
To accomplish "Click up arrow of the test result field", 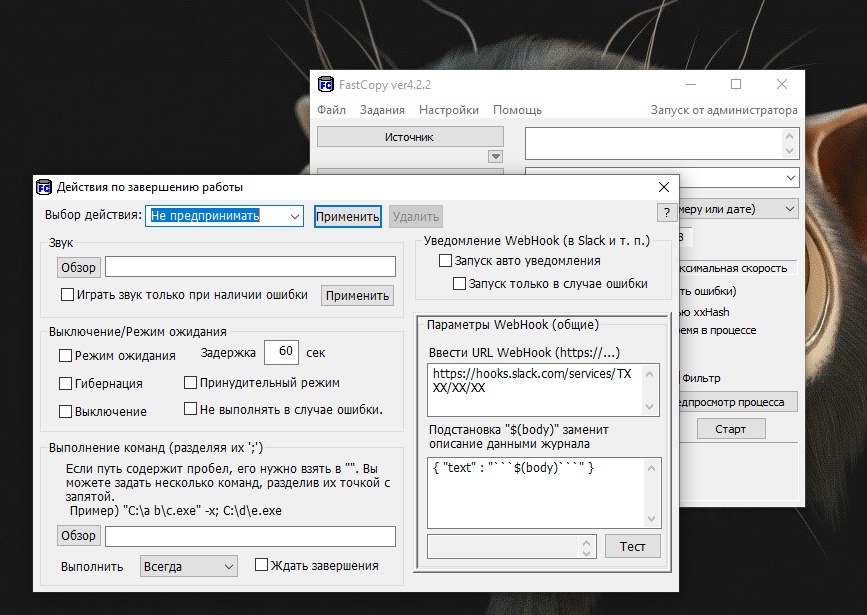I will point(587,541).
